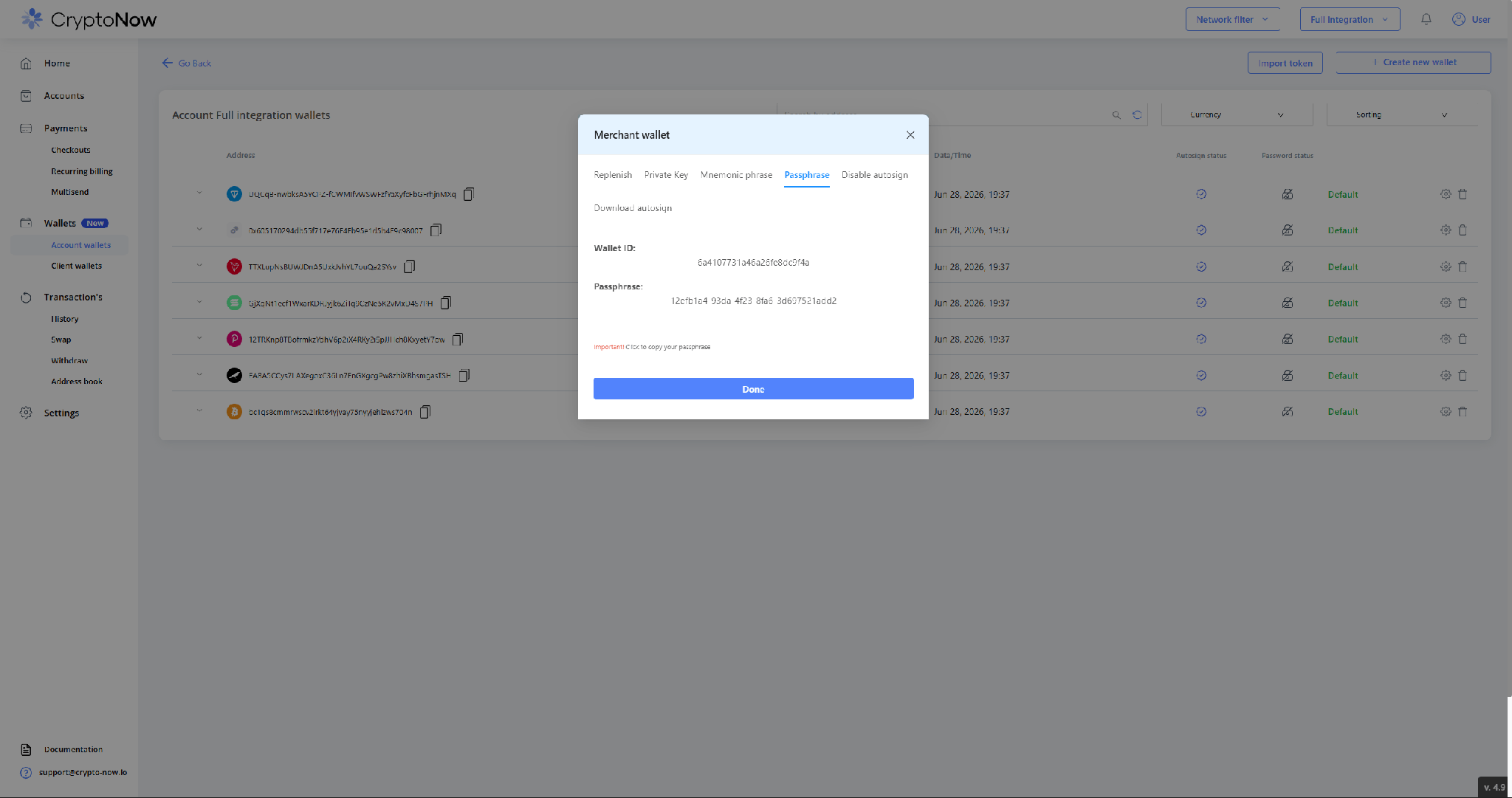Open the Disable autosign tab

pos(875,175)
